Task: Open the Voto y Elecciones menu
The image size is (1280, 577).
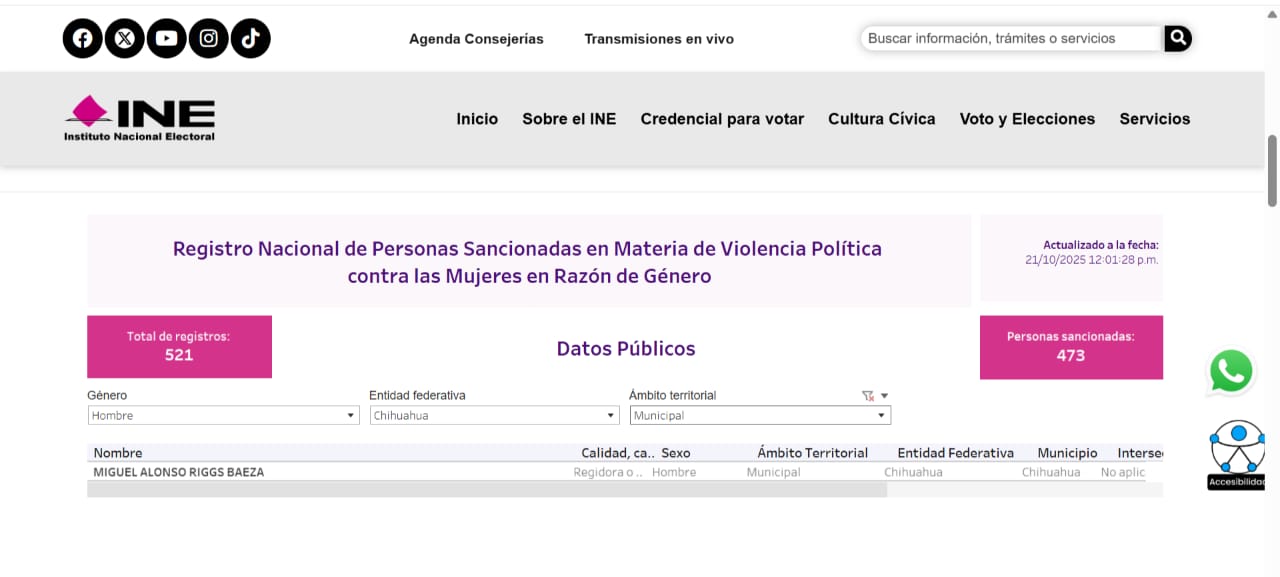Action: click(1027, 119)
